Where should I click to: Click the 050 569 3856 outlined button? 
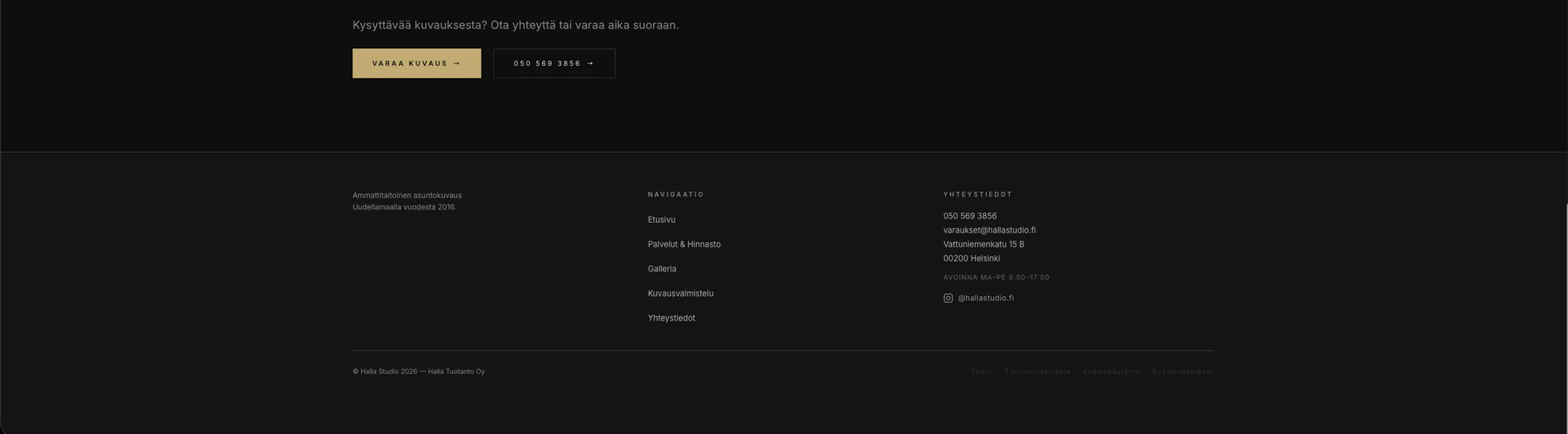click(x=554, y=63)
